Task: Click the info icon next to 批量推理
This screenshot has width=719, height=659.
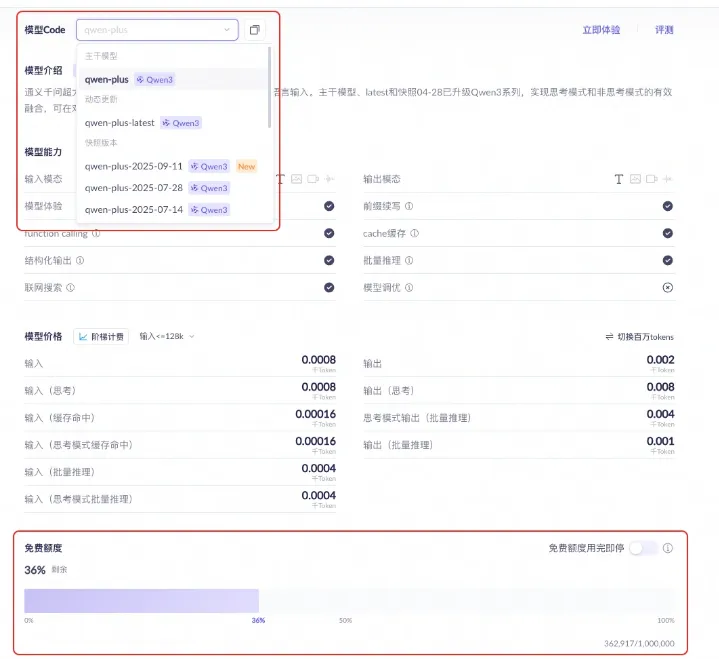Action: click(409, 260)
